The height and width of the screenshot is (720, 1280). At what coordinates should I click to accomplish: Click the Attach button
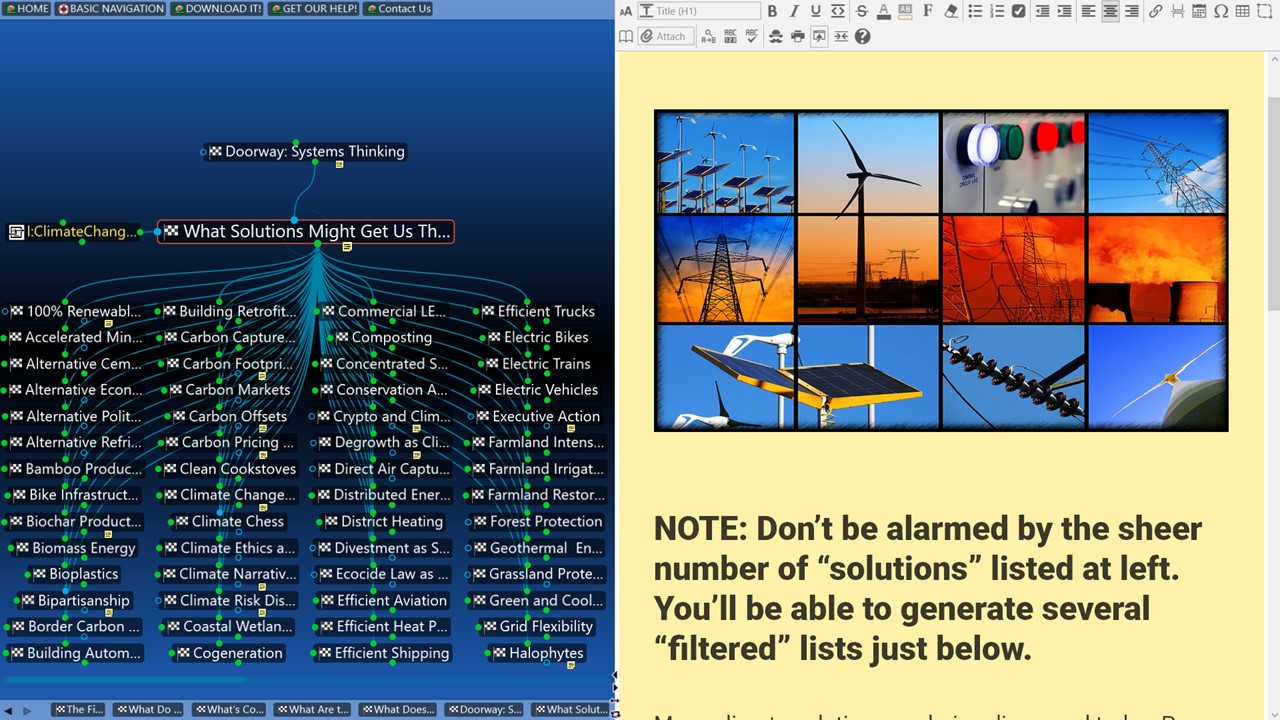664,36
